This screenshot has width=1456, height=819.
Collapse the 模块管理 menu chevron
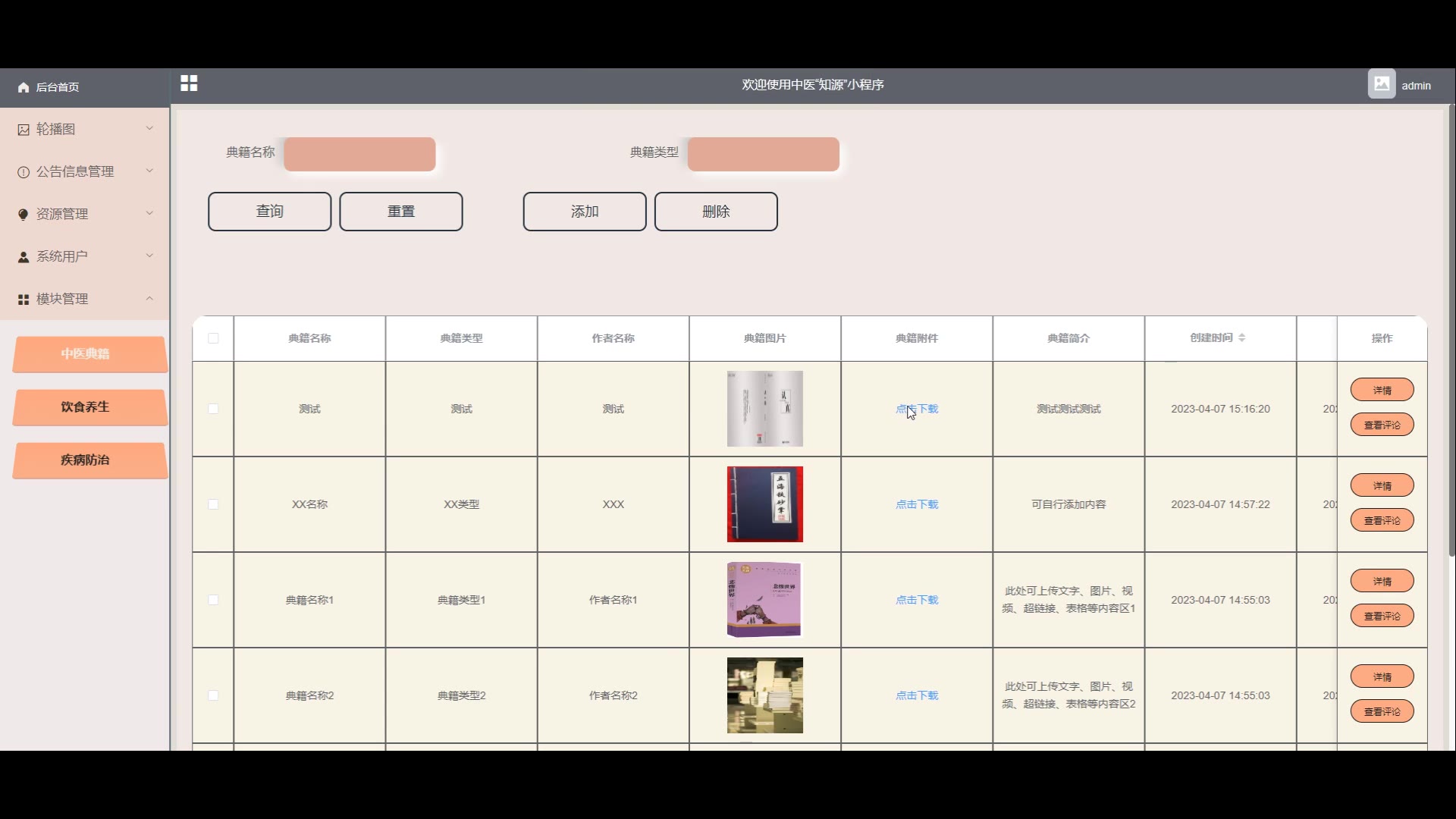click(x=149, y=298)
